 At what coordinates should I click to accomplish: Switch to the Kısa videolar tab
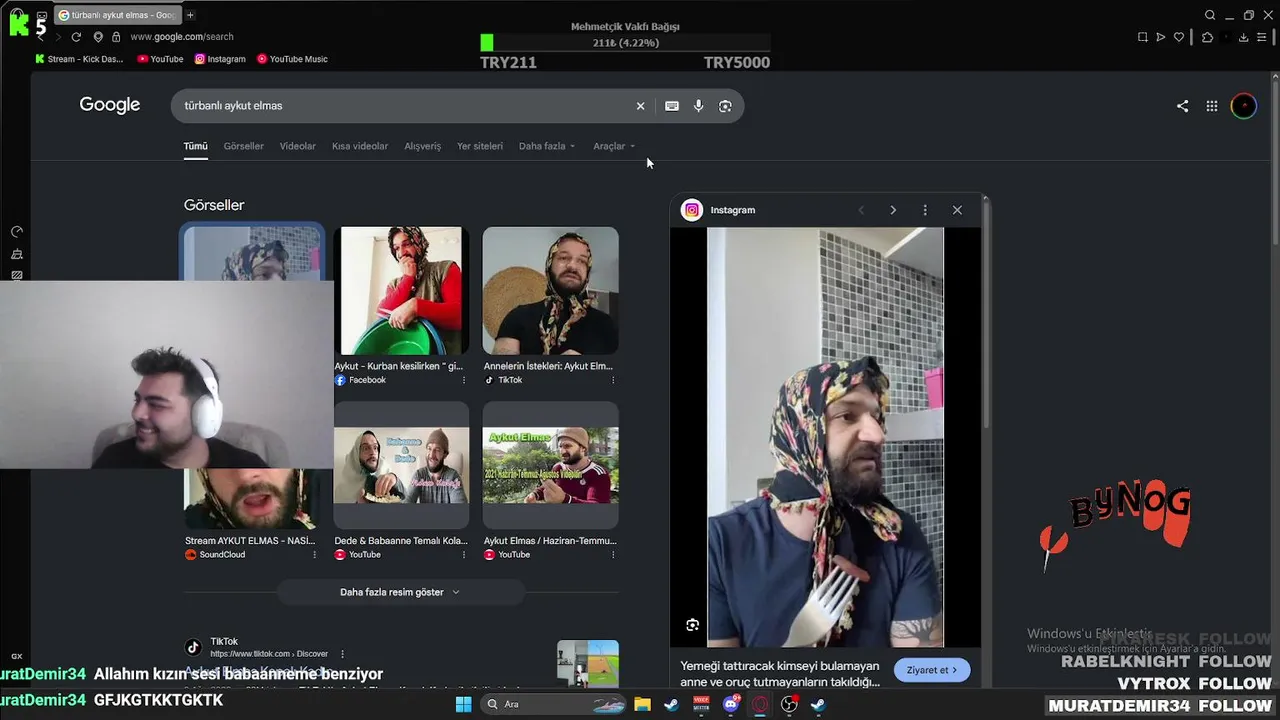(360, 146)
